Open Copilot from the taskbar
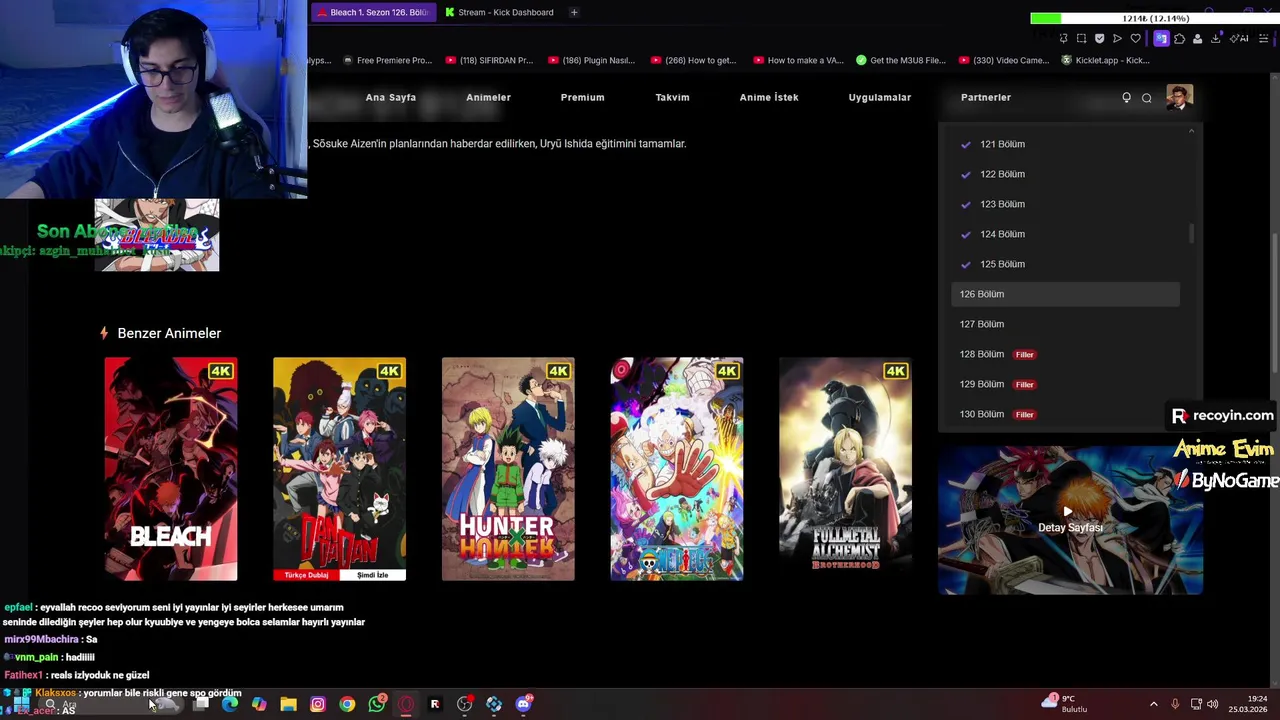Image resolution: width=1280 pixels, height=720 pixels. point(259,704)
